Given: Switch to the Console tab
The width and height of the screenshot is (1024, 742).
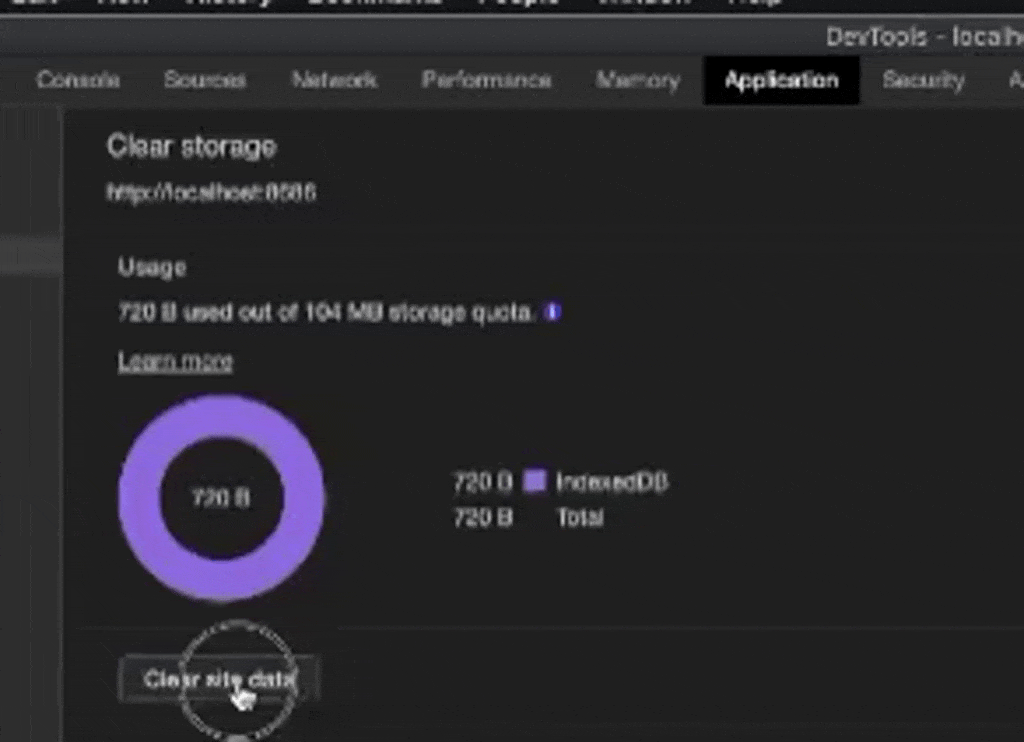Looking at the screenshot, I should tap(78, 80).
